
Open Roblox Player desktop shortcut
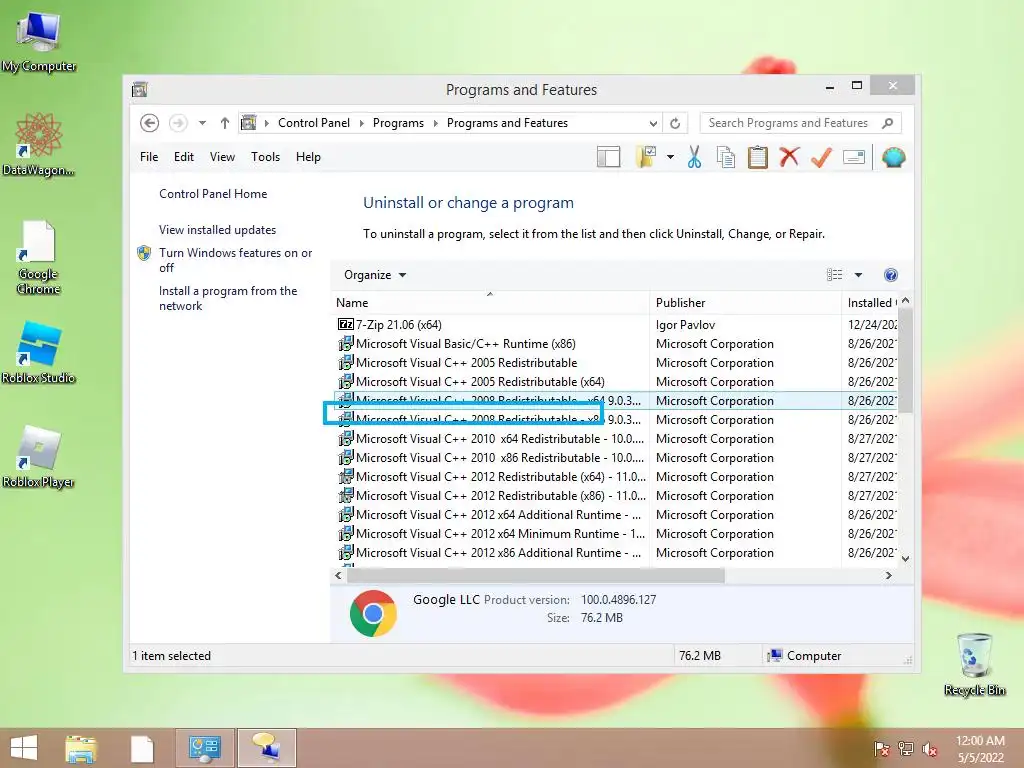pyautogui.click(x=39, y=456)
